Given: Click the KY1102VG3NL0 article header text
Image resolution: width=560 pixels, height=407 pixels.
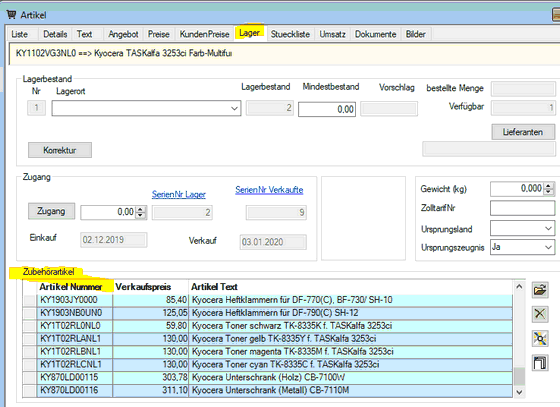Looking at the screenshot, I should point(124,53).
